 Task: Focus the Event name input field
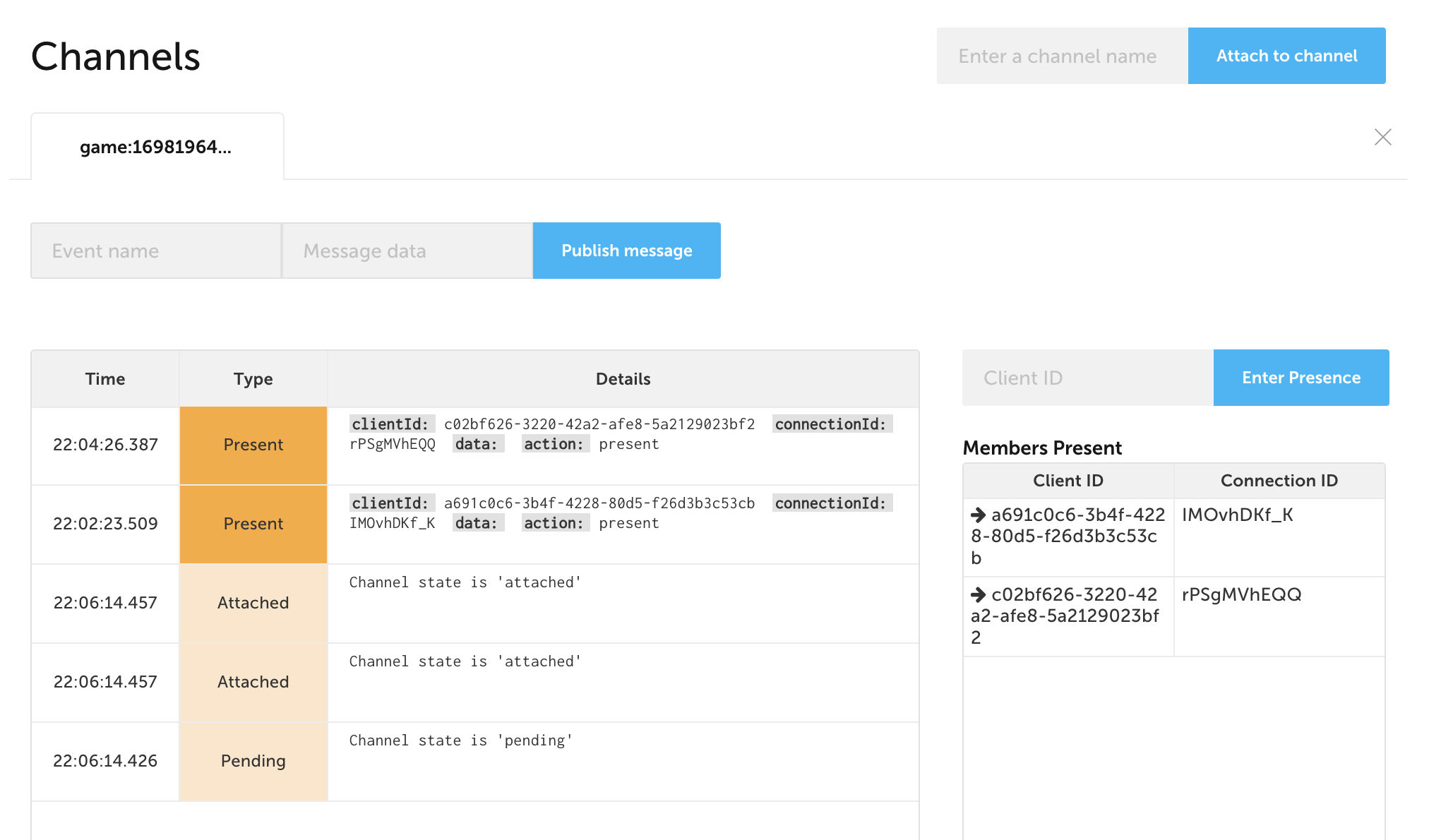pyautogui.click(x=156, y=251)
